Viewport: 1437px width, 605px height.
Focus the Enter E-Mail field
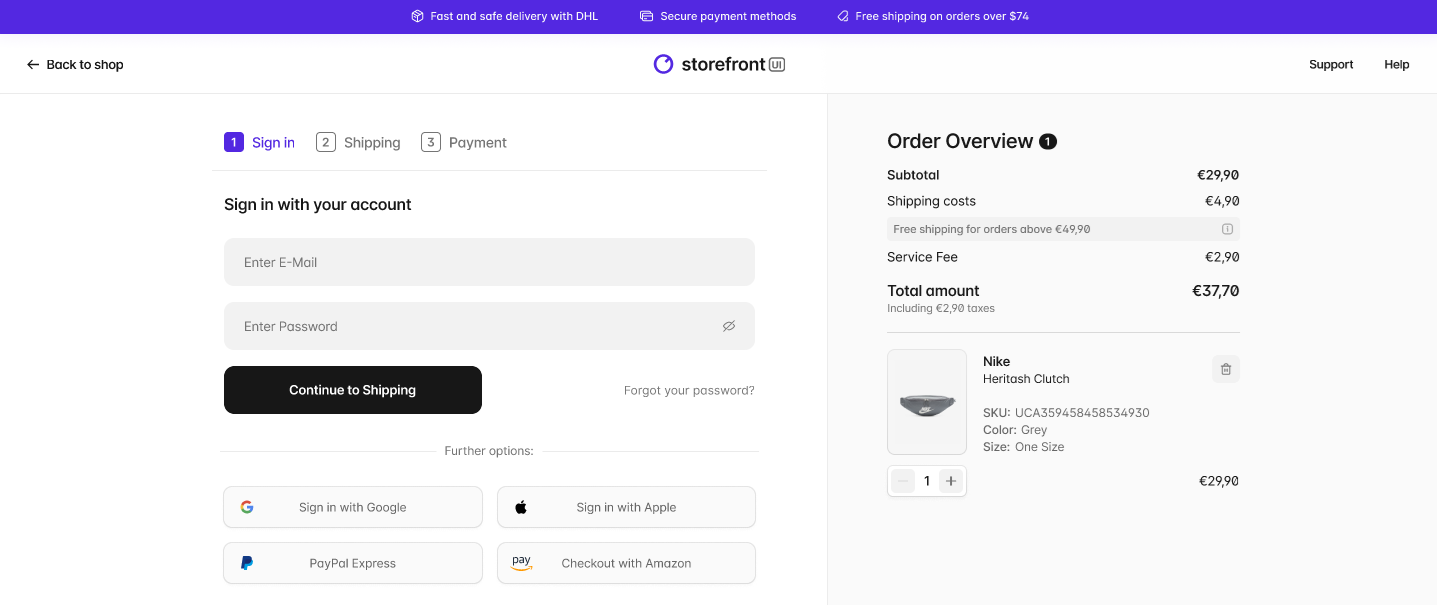[489, 262]
